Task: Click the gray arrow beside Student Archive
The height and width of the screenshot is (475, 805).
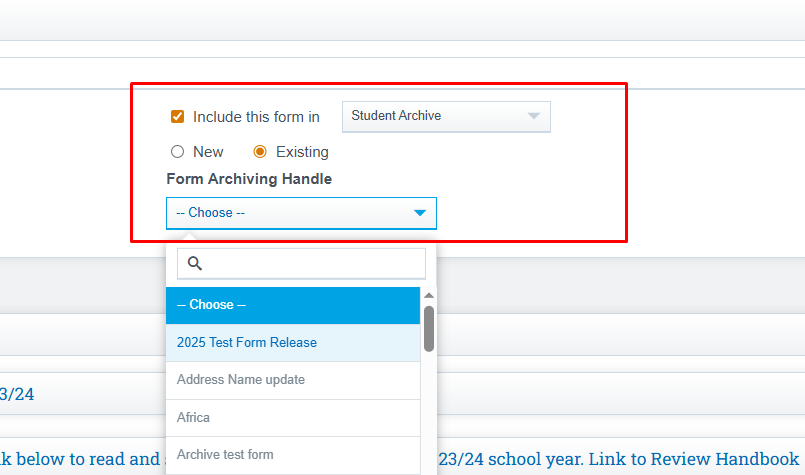Action: (534, 116)
